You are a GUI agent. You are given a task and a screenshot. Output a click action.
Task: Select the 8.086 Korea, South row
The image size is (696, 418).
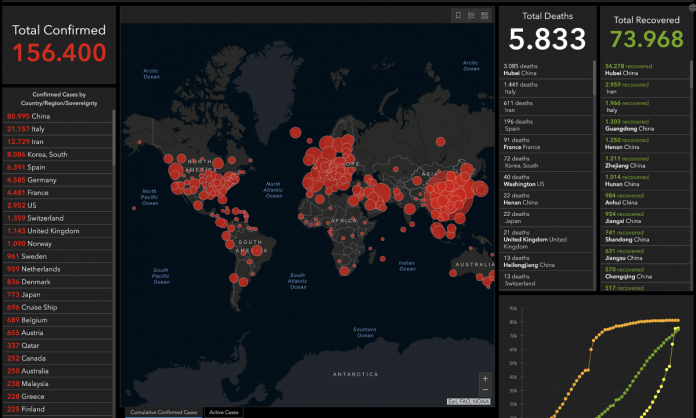(x=58, y=154)
